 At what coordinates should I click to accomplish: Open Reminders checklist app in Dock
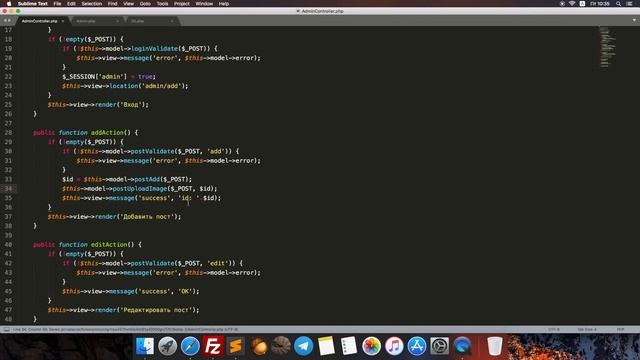coord(349,346)
